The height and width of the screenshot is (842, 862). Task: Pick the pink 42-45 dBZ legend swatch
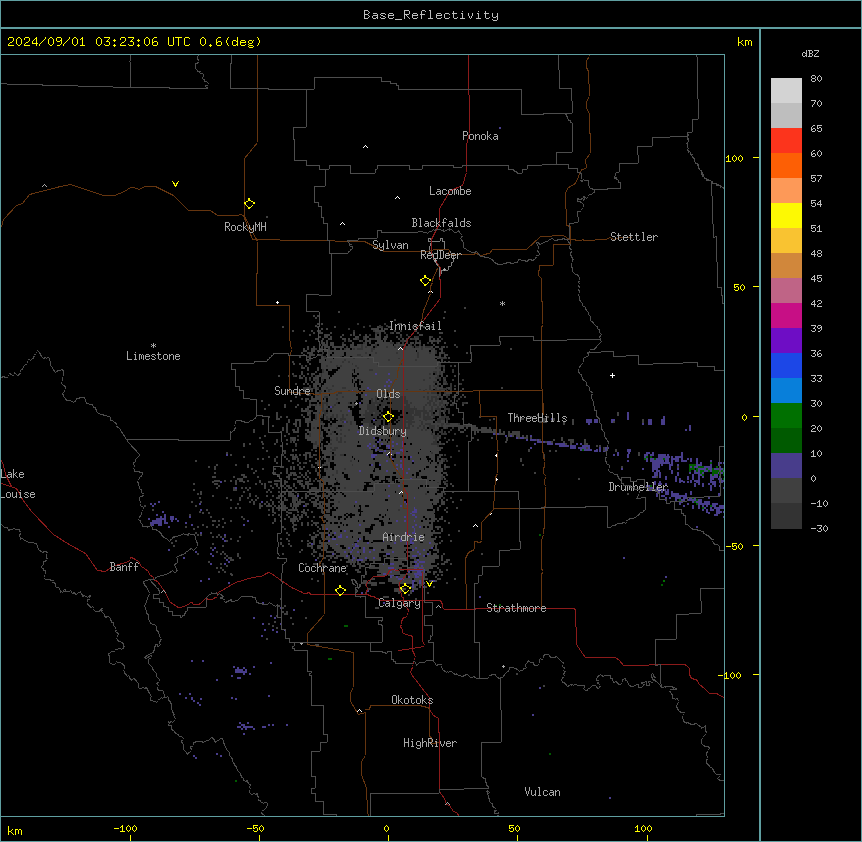[x=786, y=290]
